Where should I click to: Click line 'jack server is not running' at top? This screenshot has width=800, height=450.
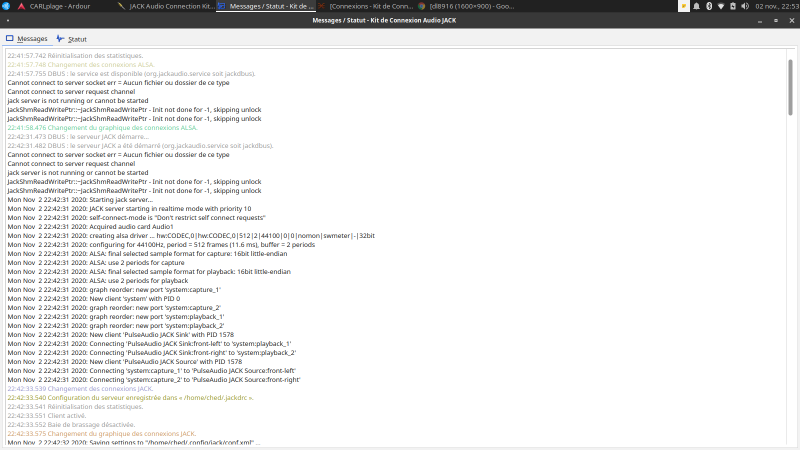(78, 101)
